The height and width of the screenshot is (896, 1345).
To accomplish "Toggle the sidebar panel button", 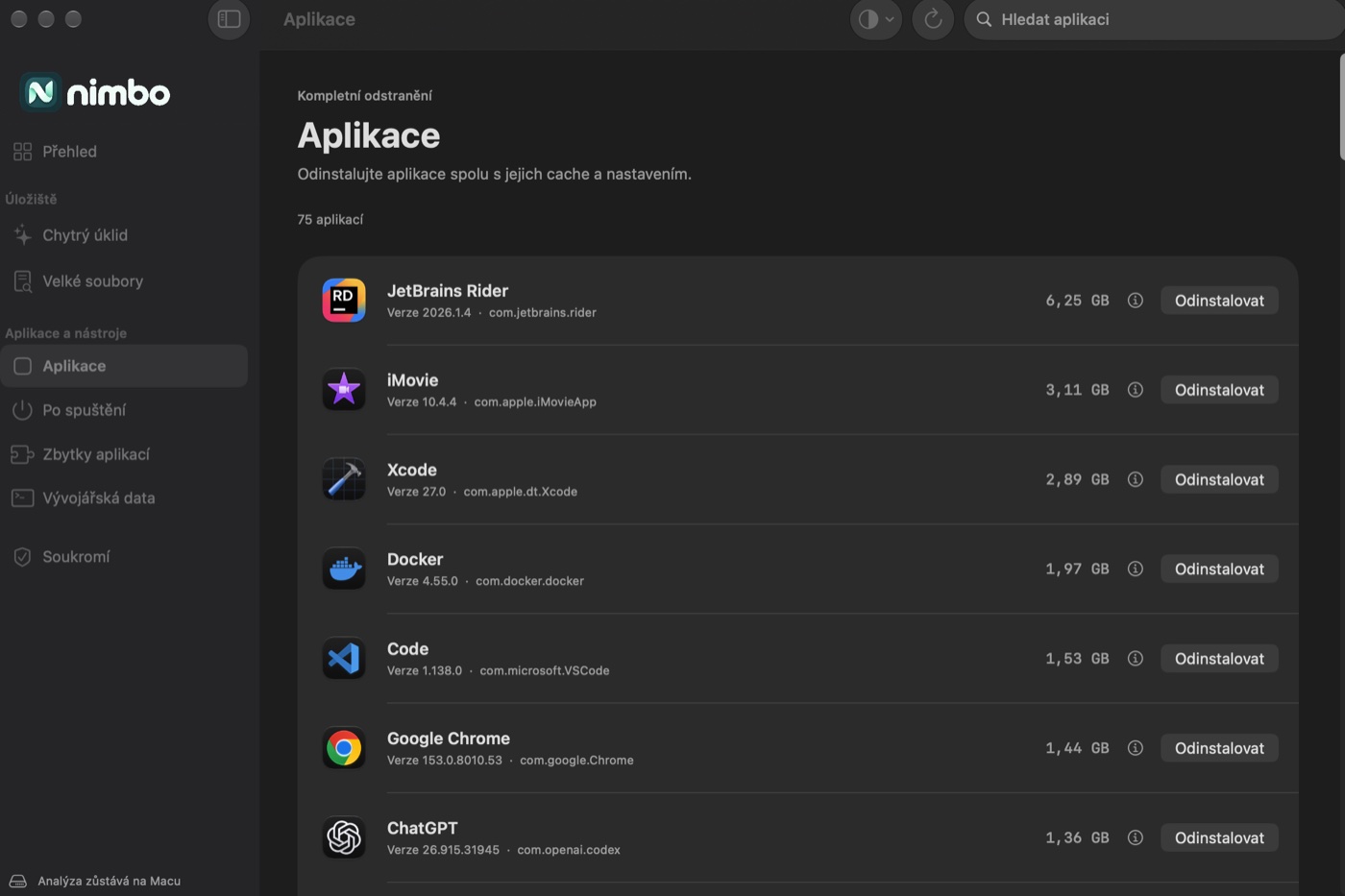I will 229,19.
